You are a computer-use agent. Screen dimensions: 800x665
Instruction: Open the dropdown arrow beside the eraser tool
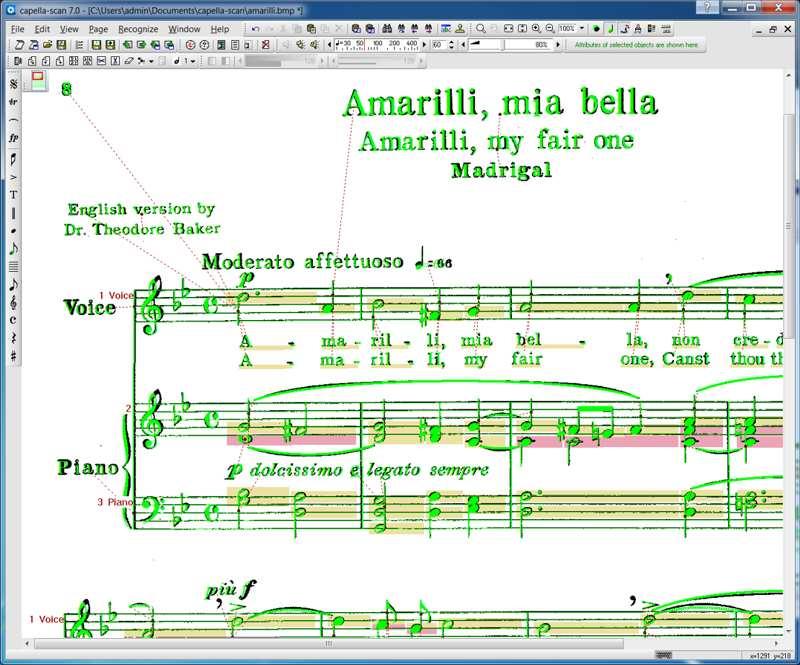151,61
